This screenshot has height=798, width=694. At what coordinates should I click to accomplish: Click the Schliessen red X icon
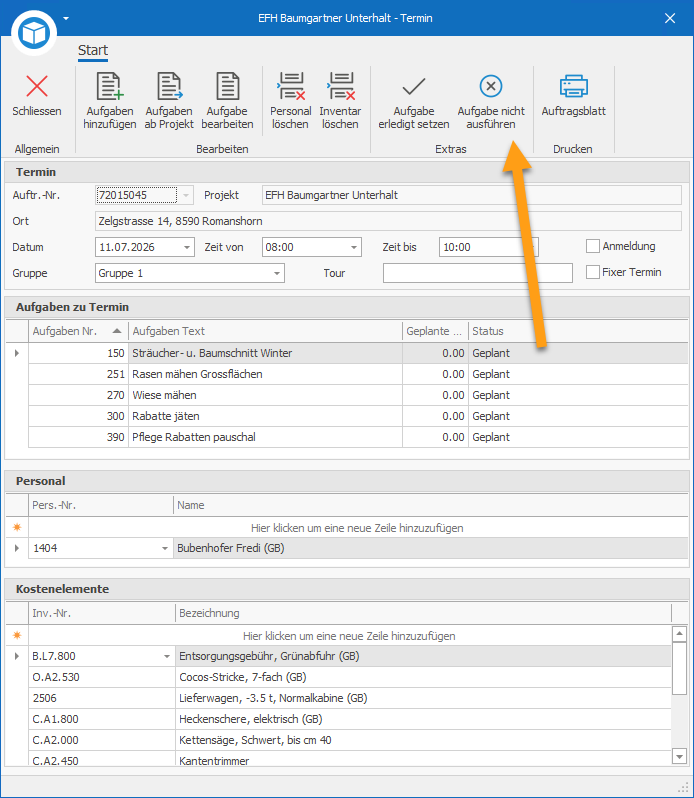click(37, 86)
